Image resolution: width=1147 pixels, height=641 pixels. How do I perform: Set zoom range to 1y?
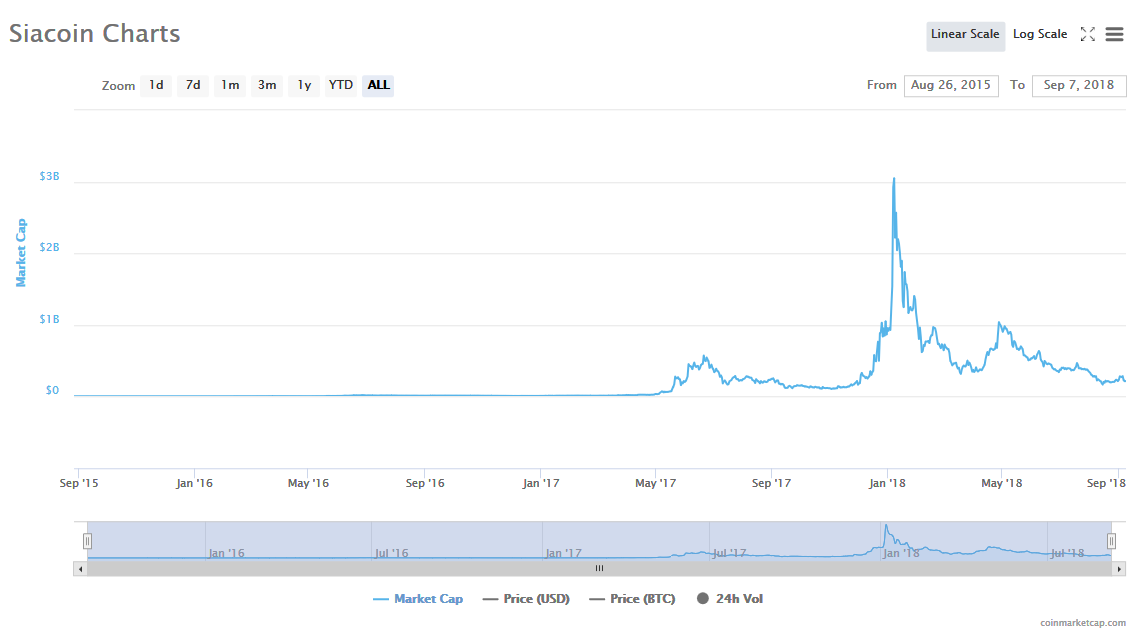coord(304,85)
